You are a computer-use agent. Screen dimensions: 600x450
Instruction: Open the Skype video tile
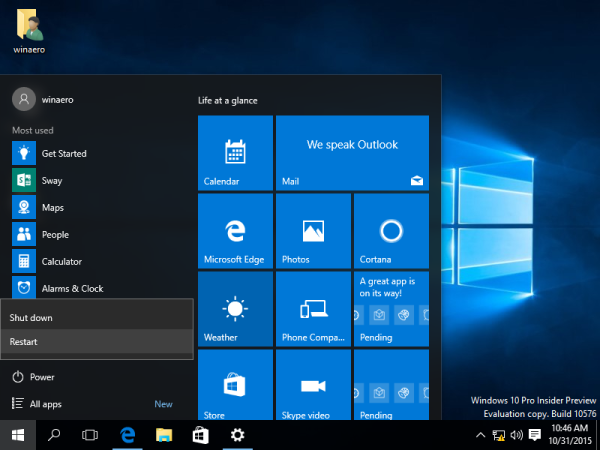pos(313,385)
